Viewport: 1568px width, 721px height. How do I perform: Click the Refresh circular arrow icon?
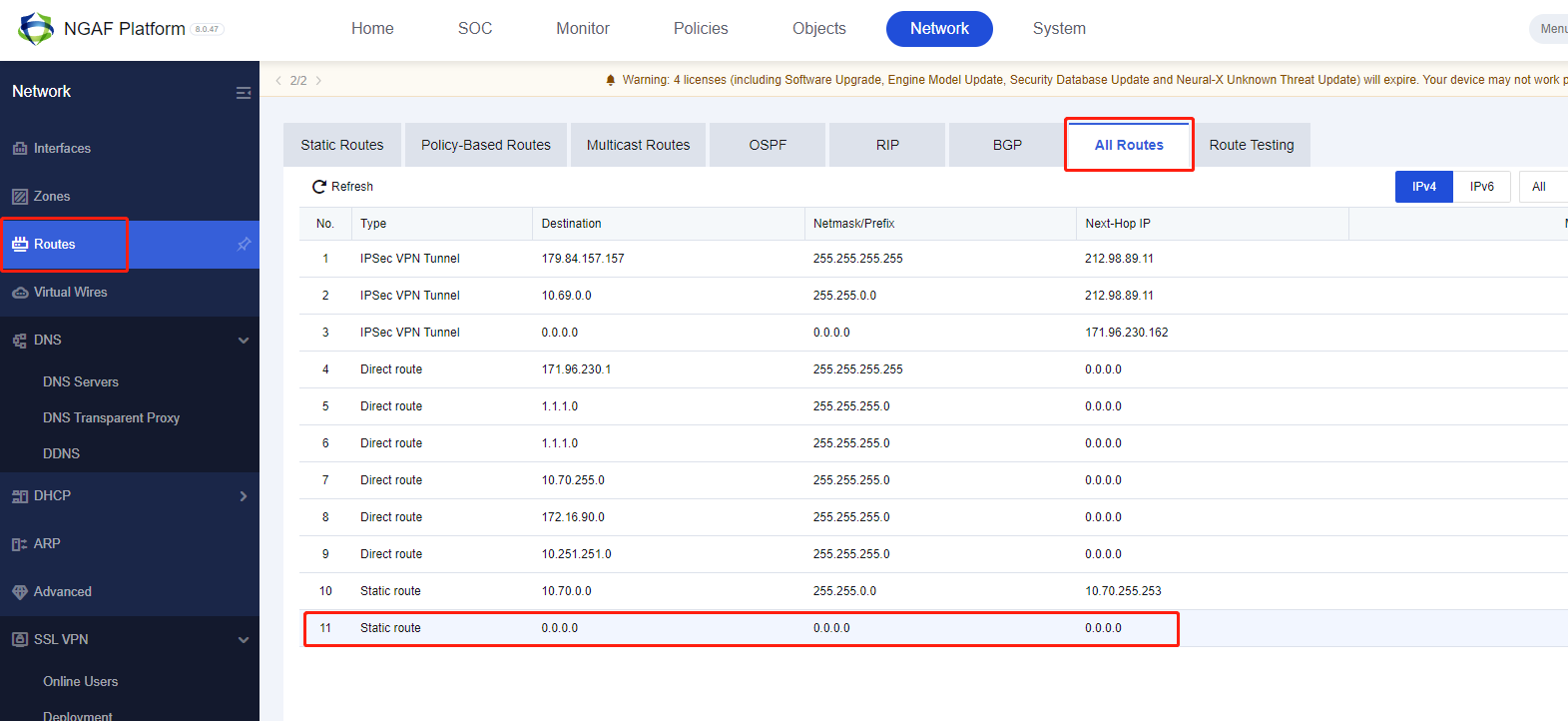[319, 187]
